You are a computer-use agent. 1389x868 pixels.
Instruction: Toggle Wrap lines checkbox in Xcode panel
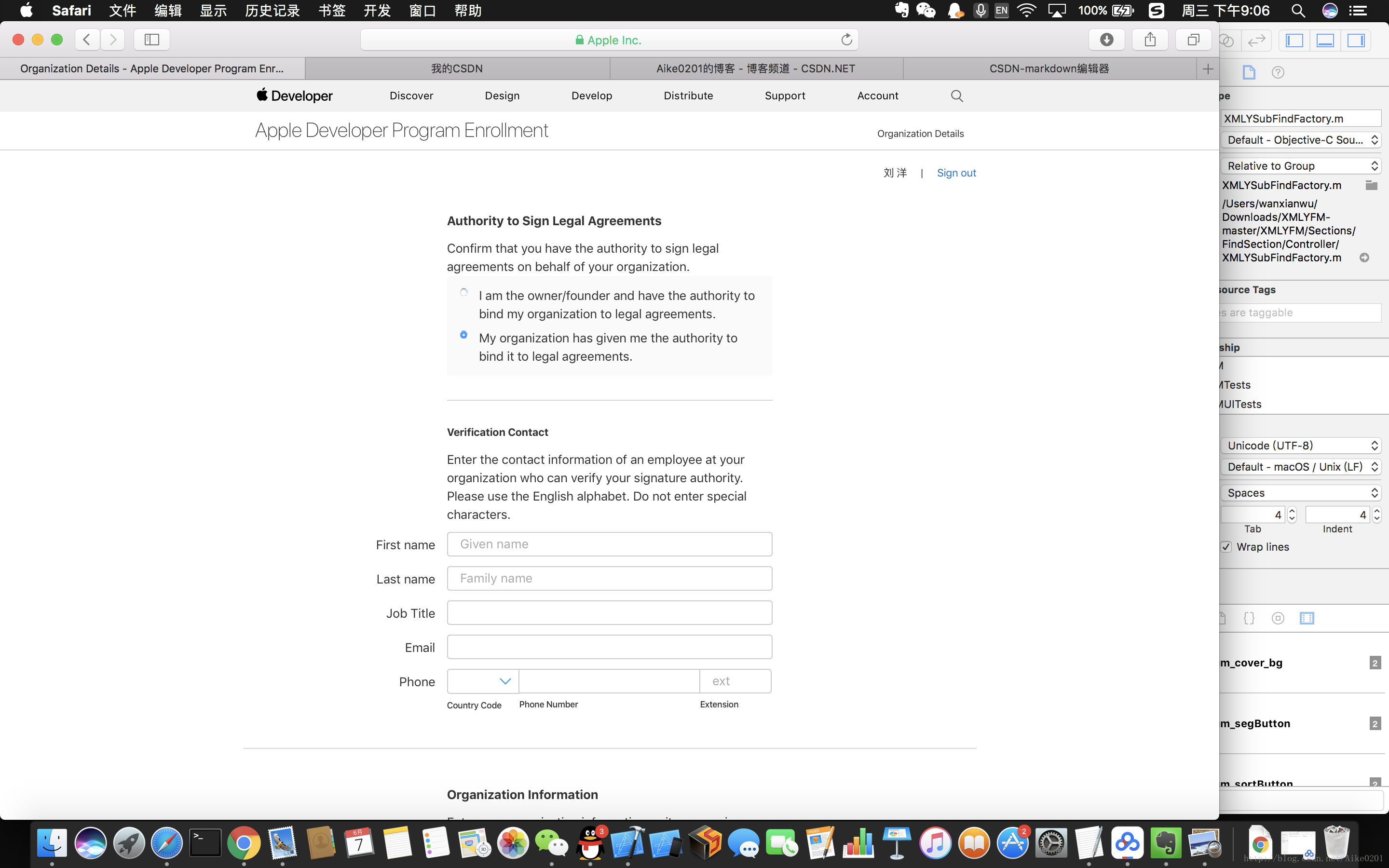click(1226, 546)
